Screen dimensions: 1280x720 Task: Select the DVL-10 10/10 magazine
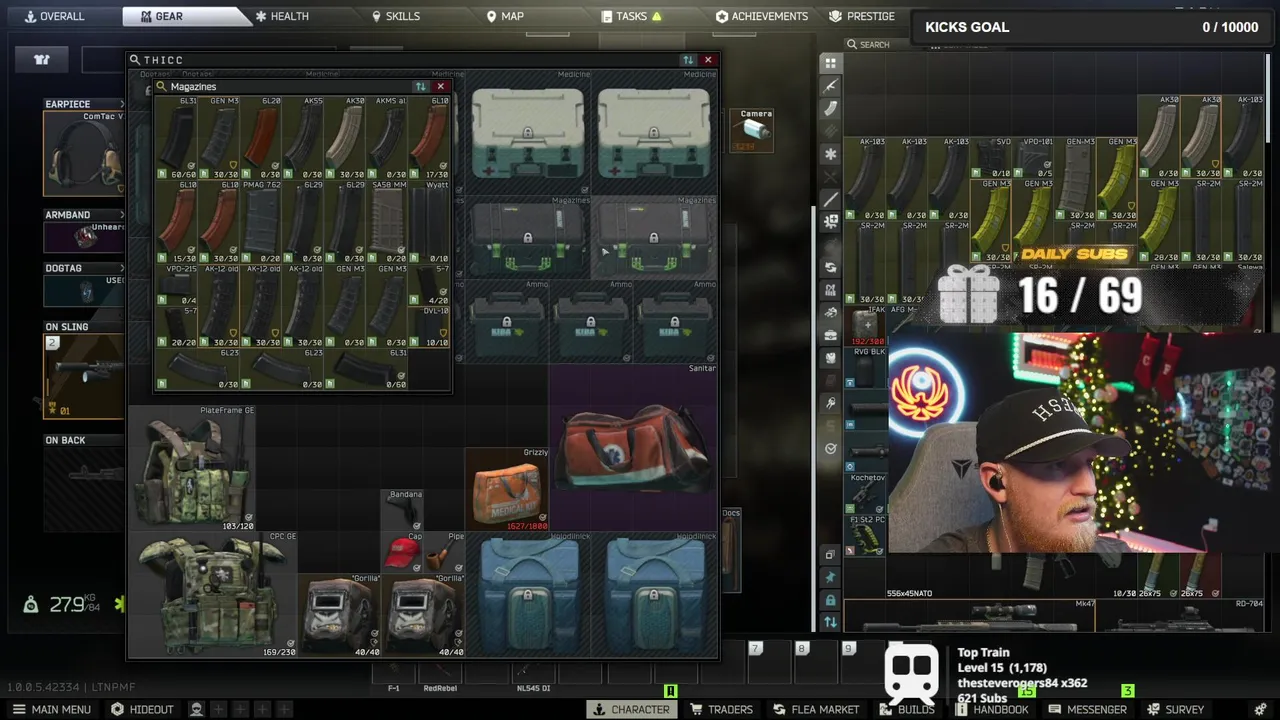428,327
